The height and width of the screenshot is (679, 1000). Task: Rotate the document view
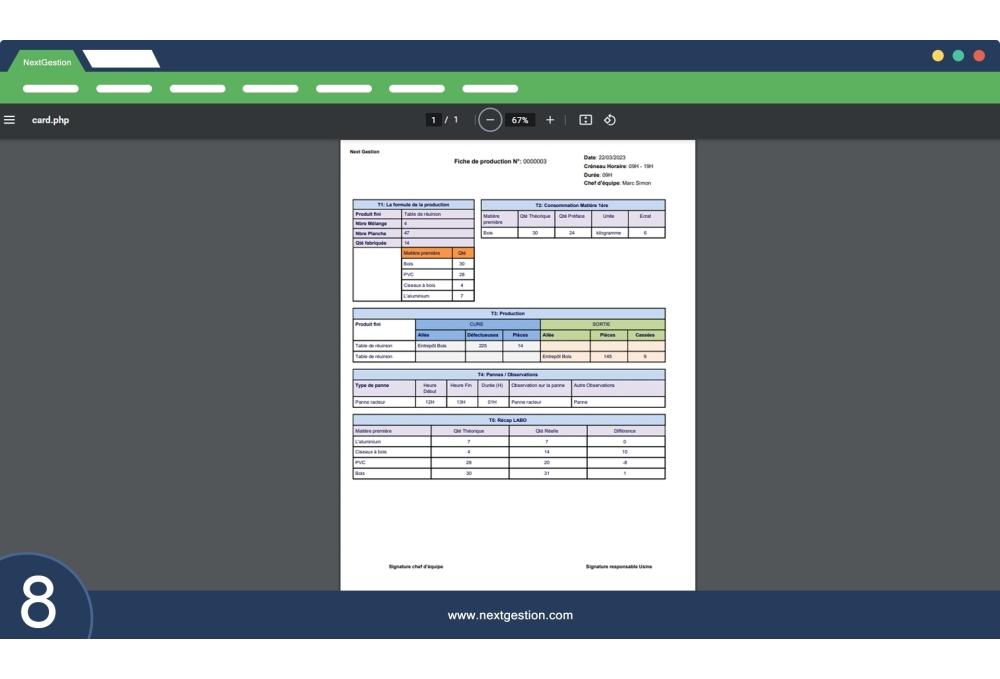[612, 119]
